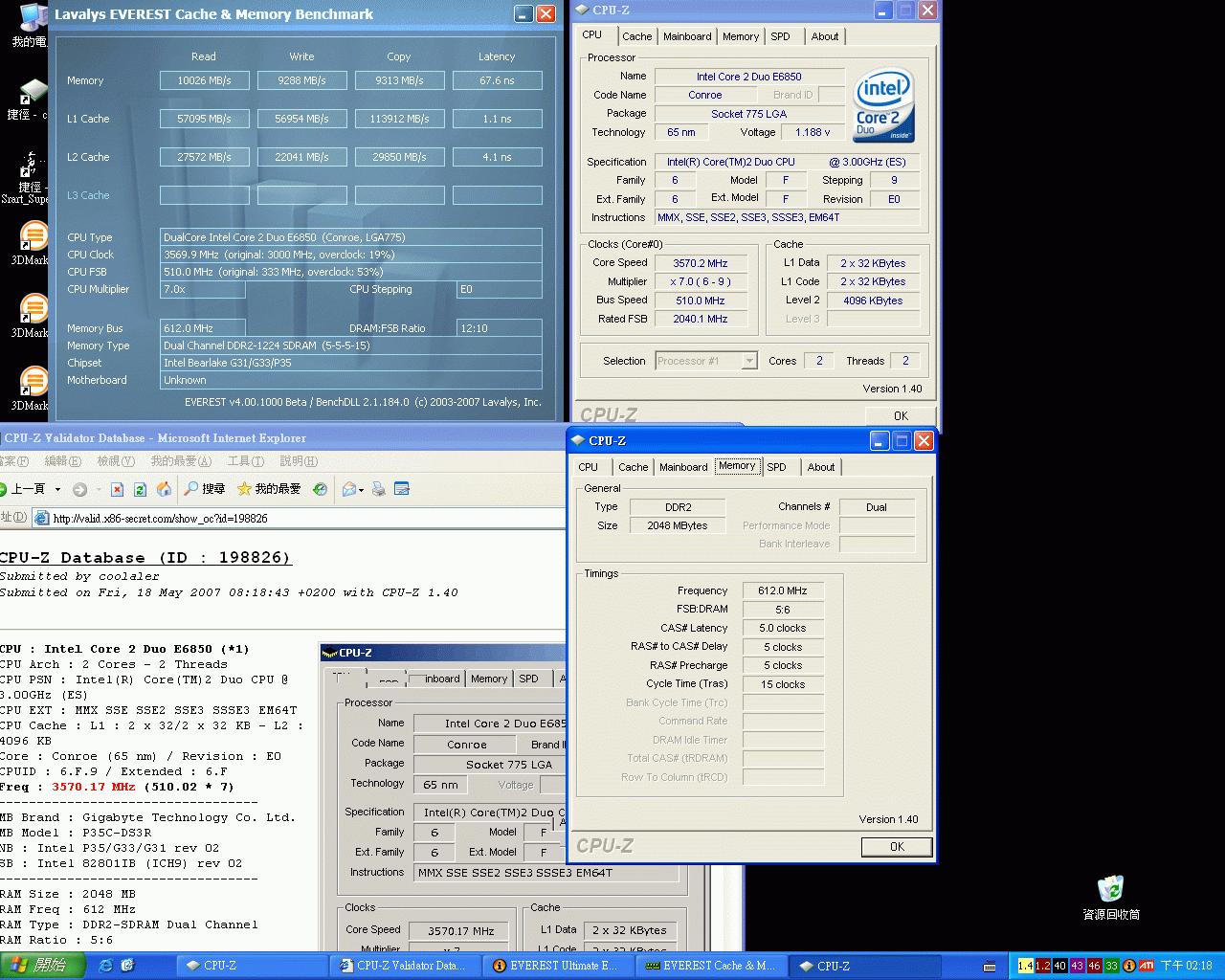Switch to CPU-Z Validator Database taskbar button

(x=403, y=966)
